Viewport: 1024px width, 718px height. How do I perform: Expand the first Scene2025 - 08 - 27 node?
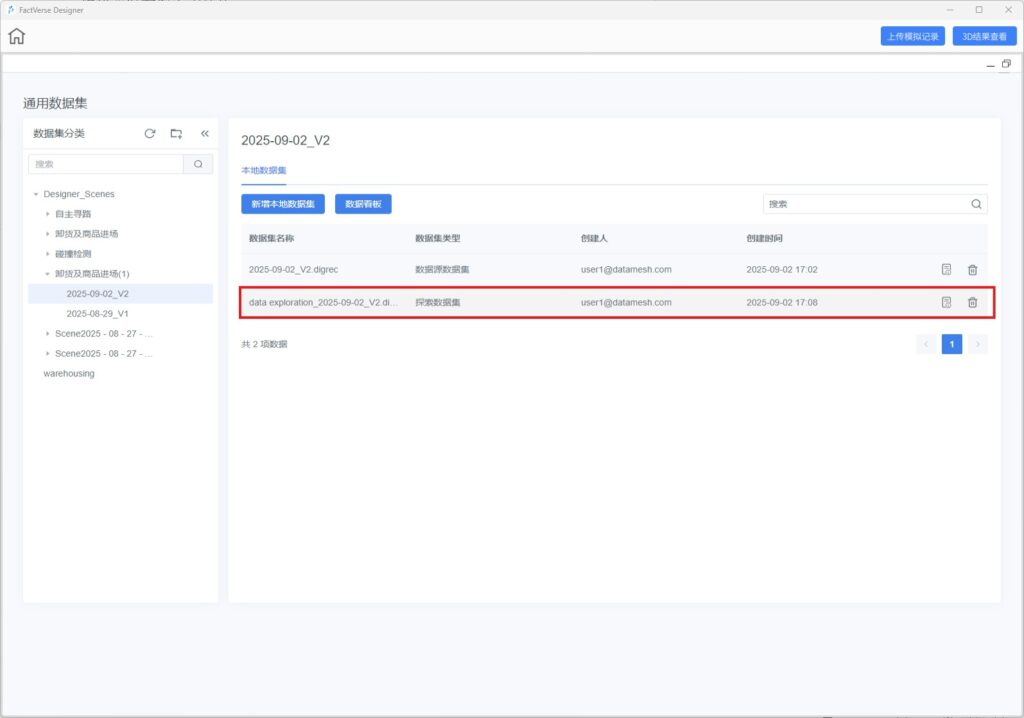[x=48, y=334]
